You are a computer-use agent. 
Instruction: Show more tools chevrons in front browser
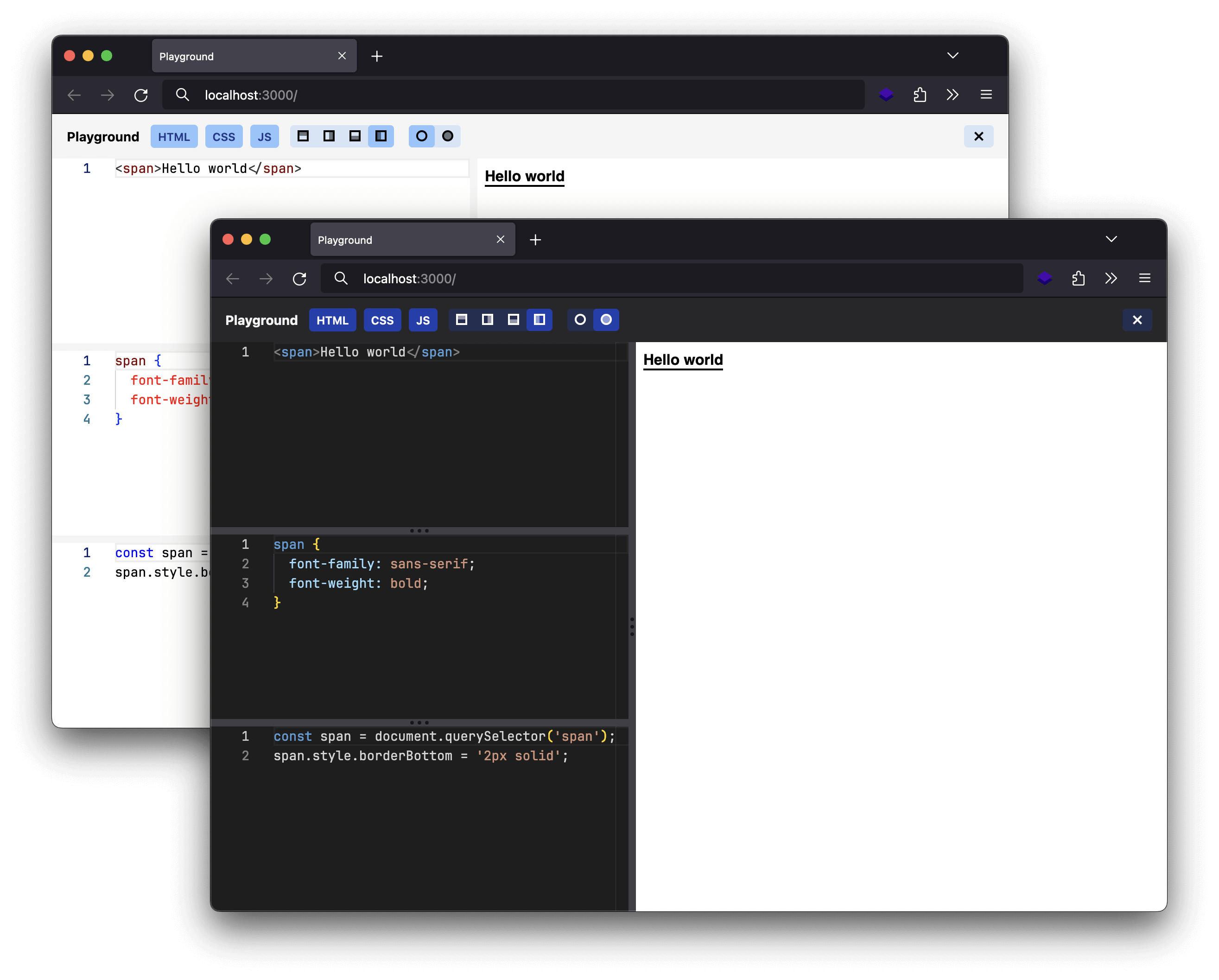[x=1111, y=278]
